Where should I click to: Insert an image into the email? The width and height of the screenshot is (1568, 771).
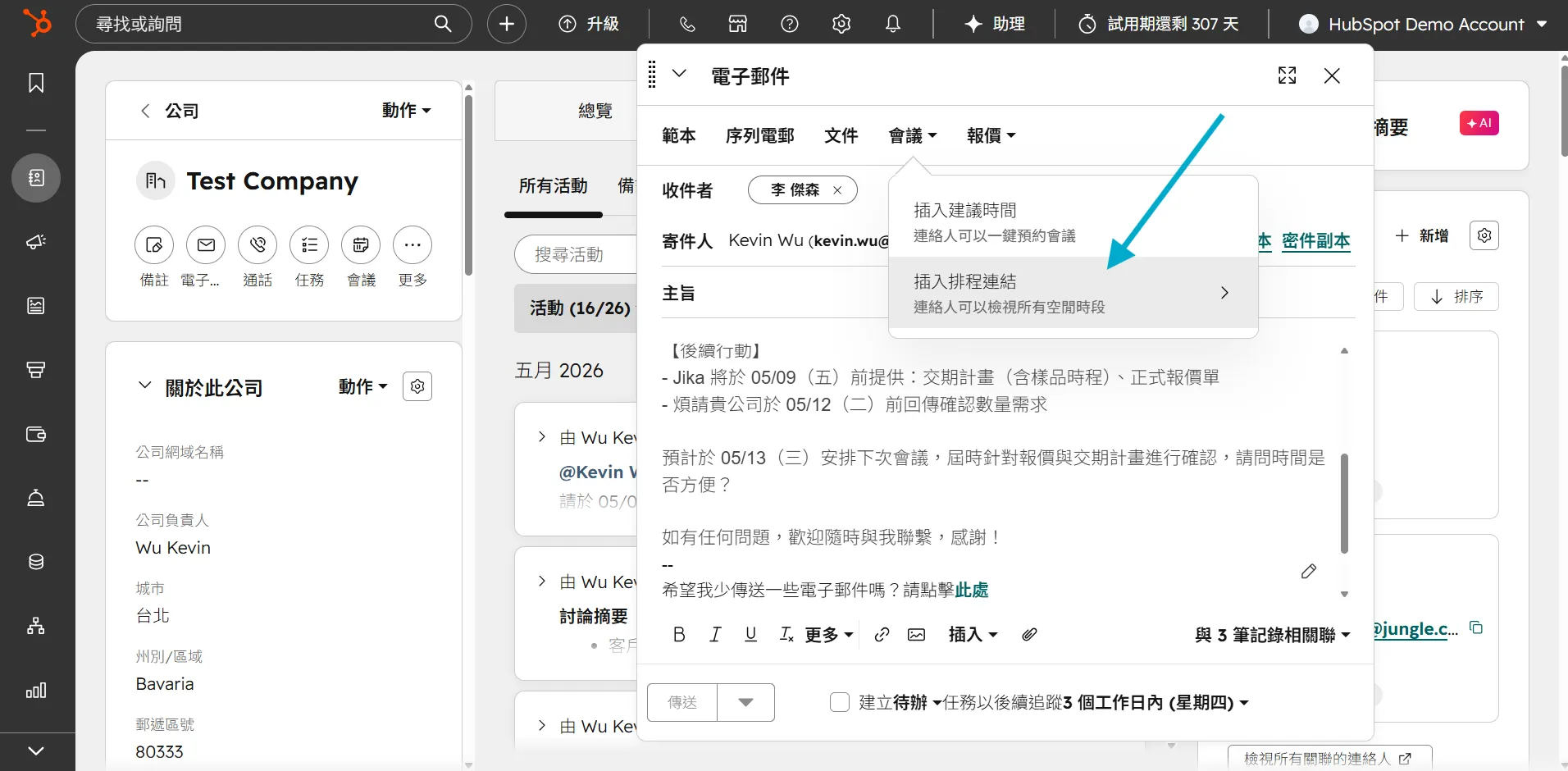click(917, 634)
